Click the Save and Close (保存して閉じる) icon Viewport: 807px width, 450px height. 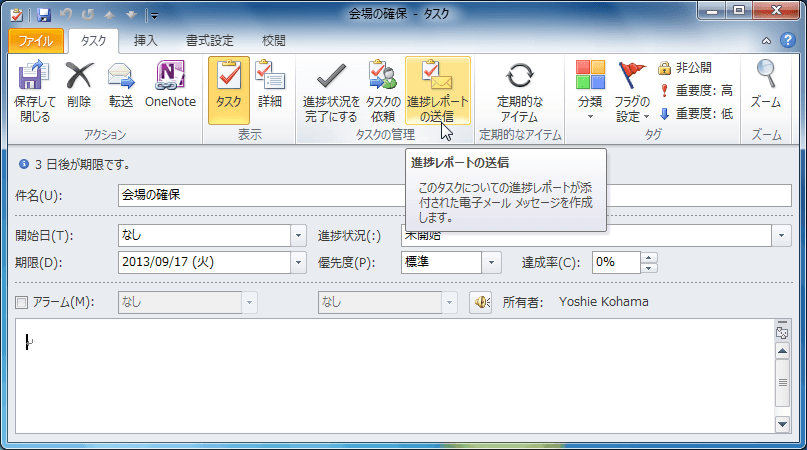[34, 76]
